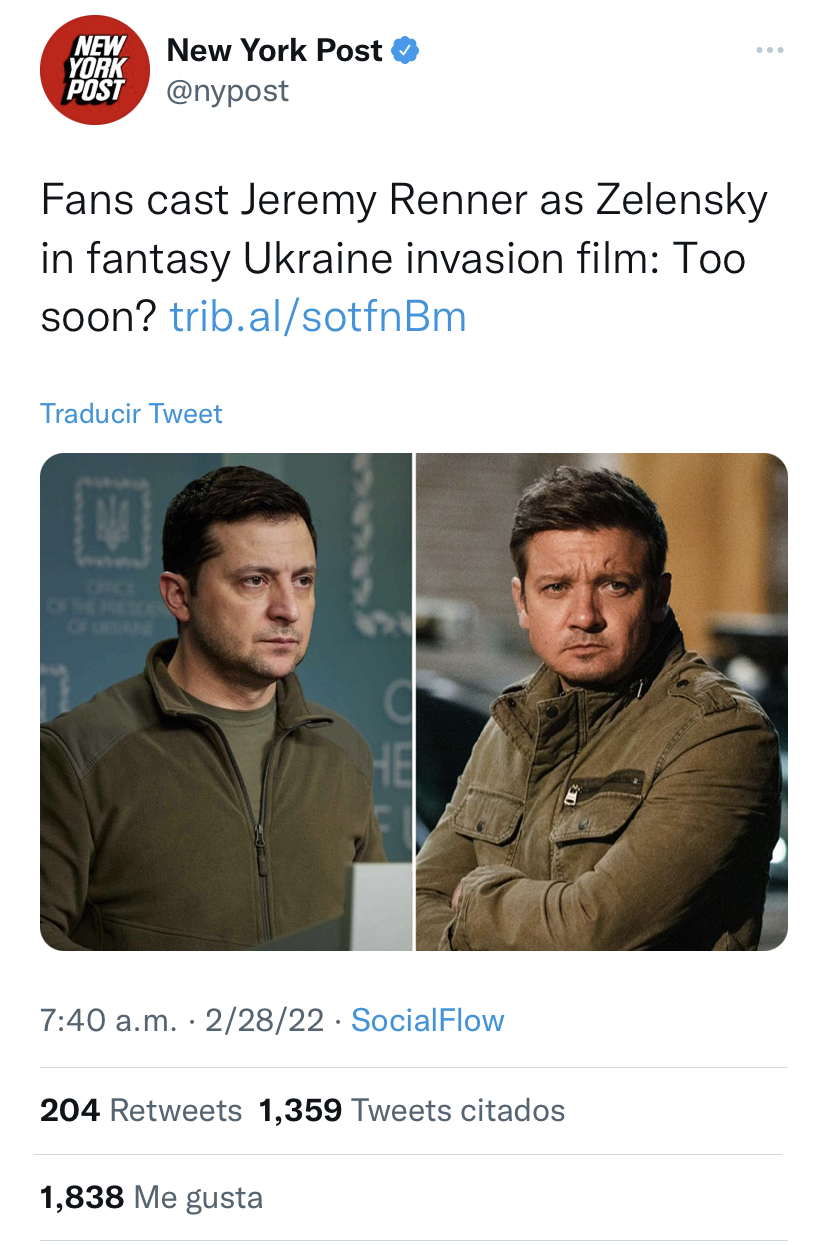Open the right photo of the tweet
The height and width of the screenshot is (1245, 828).
pyautogui.click(x=601, y=701)
